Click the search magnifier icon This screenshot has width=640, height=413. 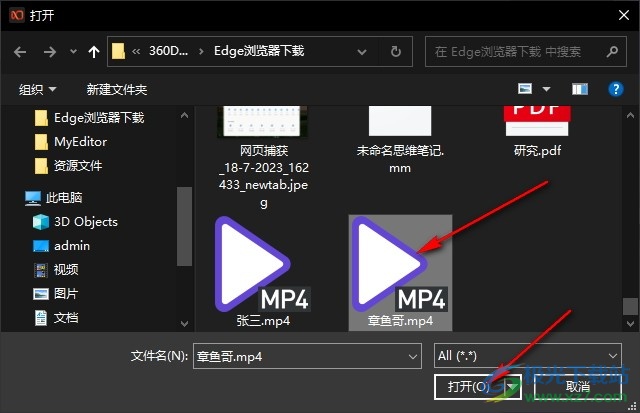click(612, 51)
